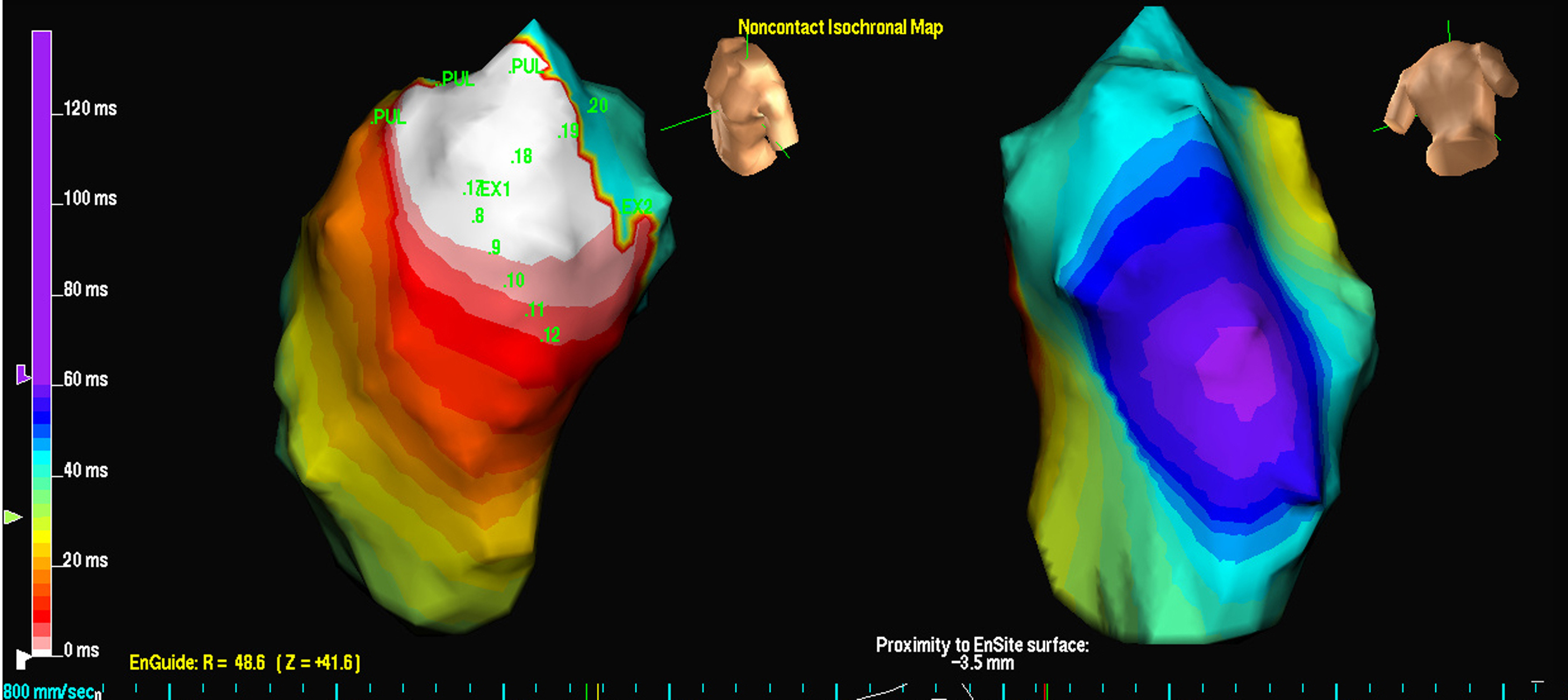Click the yellow cursor on bottom timeline
Screen dimensions: 1568x700
pyautogui.click(x=598, y=691)
